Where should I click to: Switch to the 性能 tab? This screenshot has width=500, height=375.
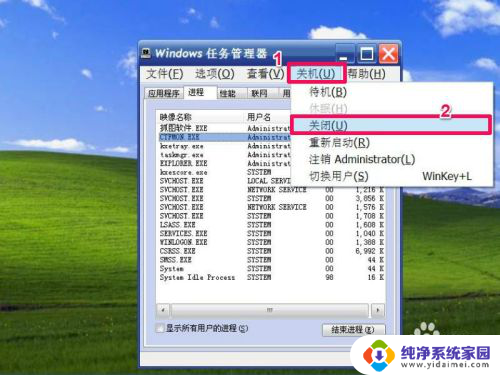232,94
